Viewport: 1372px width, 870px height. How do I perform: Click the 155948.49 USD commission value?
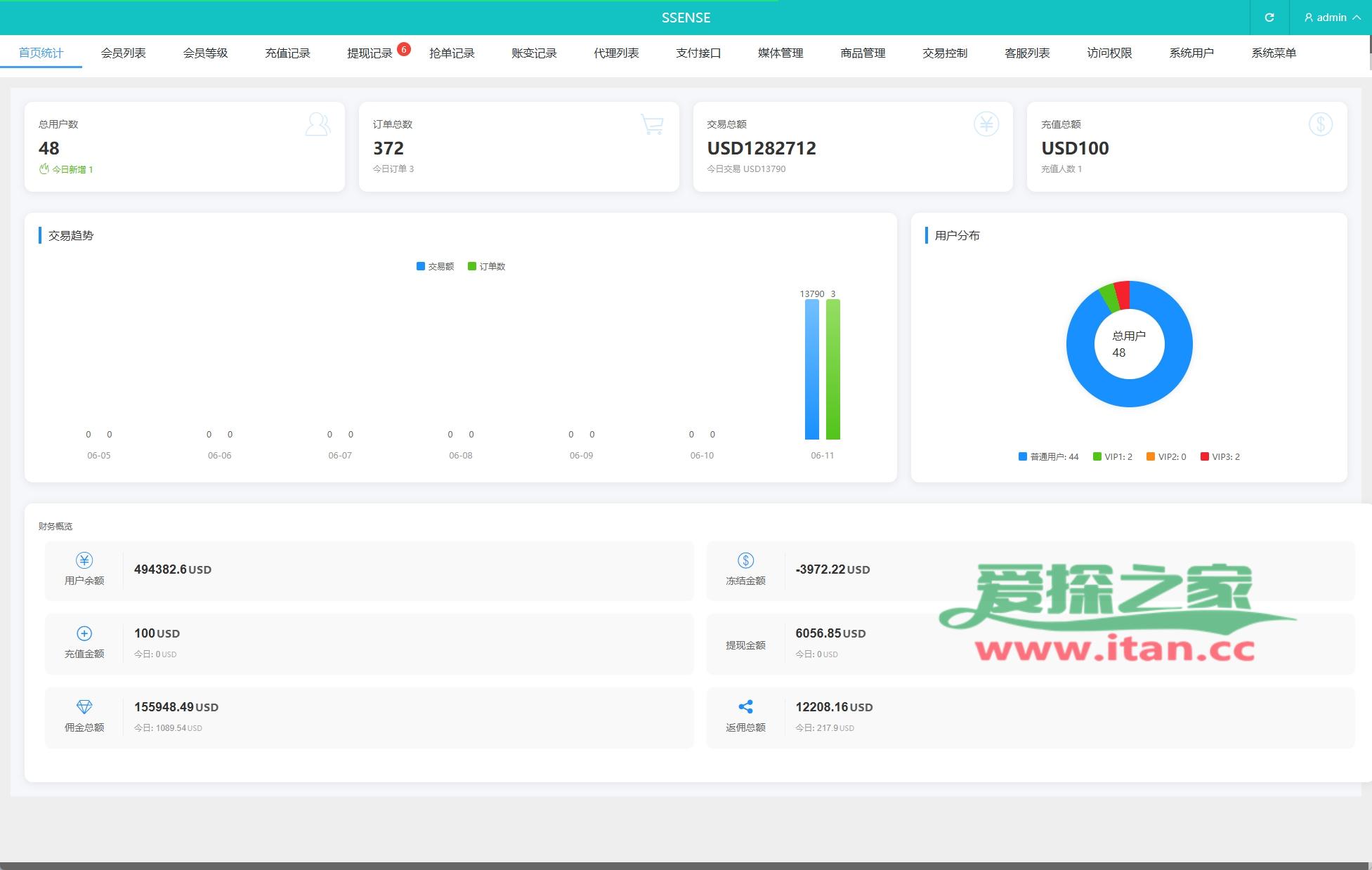coord(176,707)
